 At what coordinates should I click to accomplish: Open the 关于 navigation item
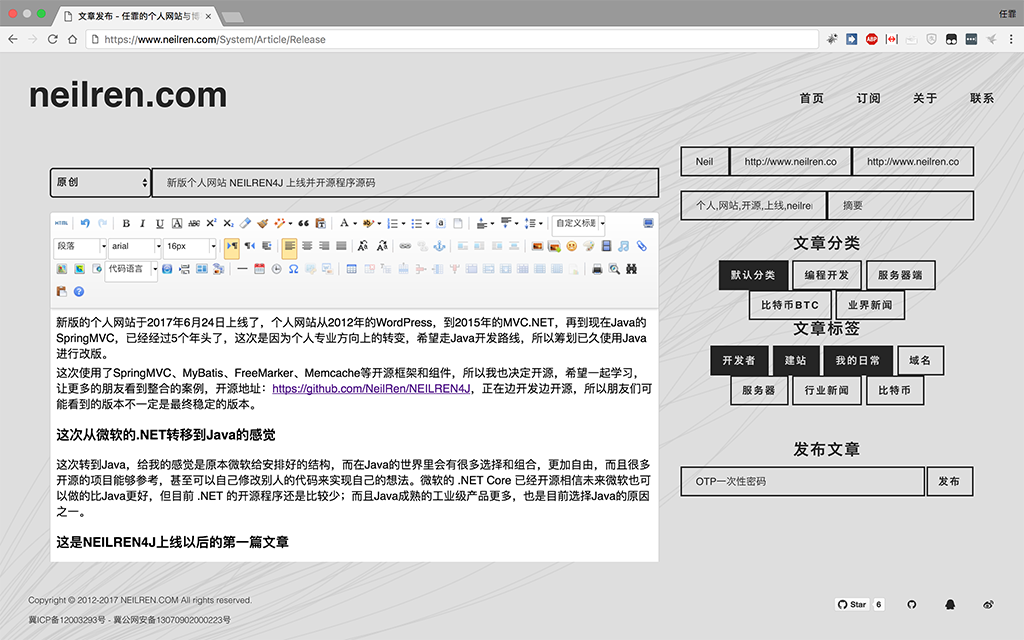point(925,99)
